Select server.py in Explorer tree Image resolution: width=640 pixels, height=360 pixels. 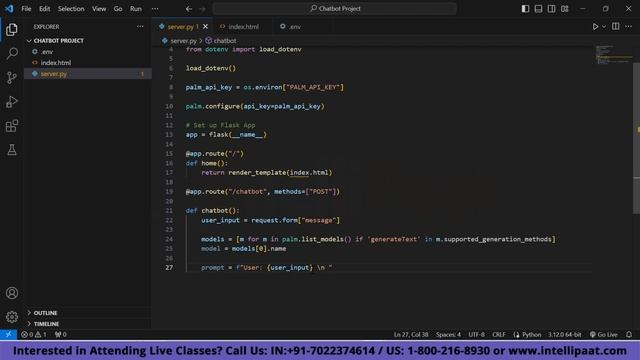click(87, 74)
